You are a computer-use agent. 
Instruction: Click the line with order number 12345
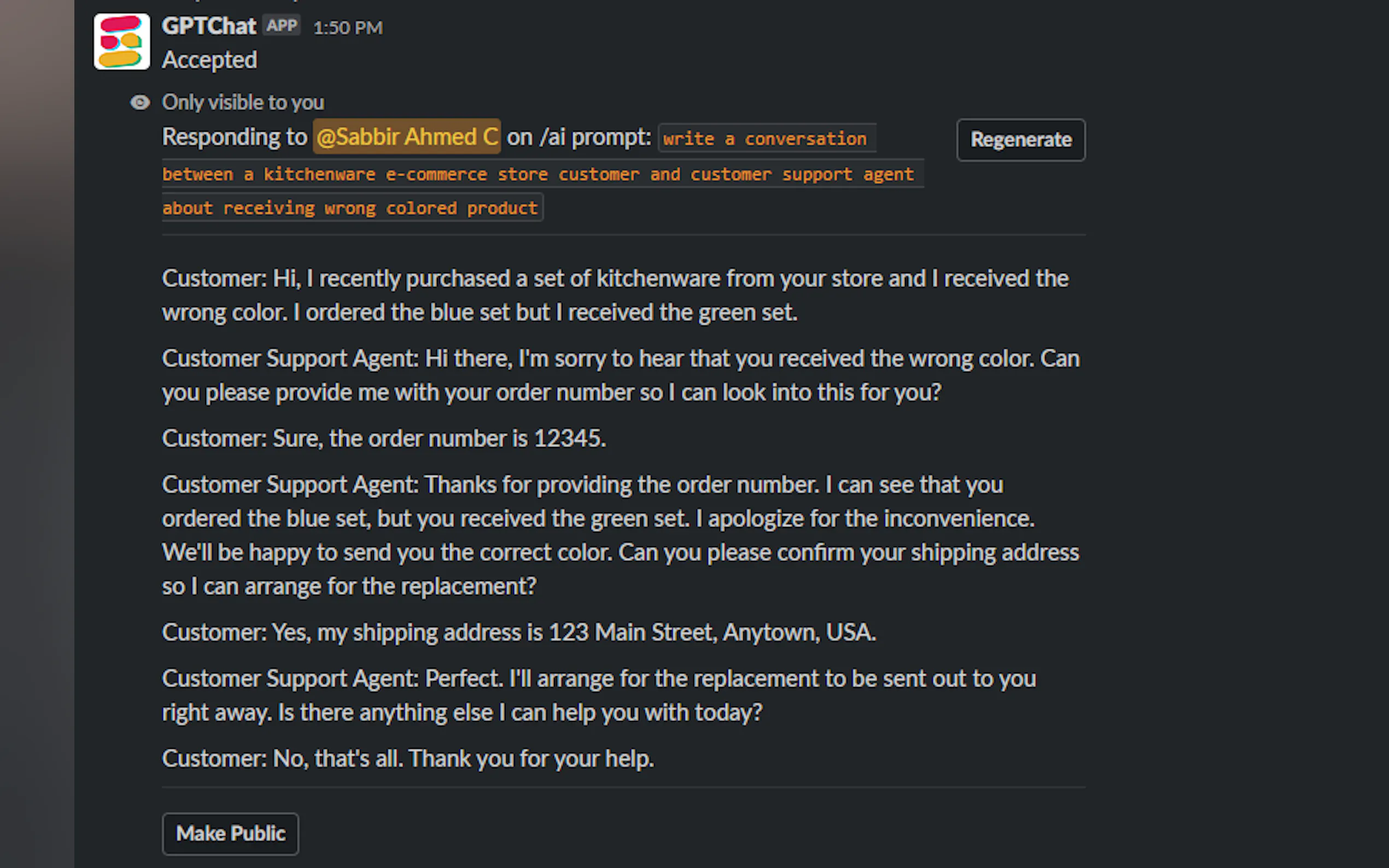[384, 438]
